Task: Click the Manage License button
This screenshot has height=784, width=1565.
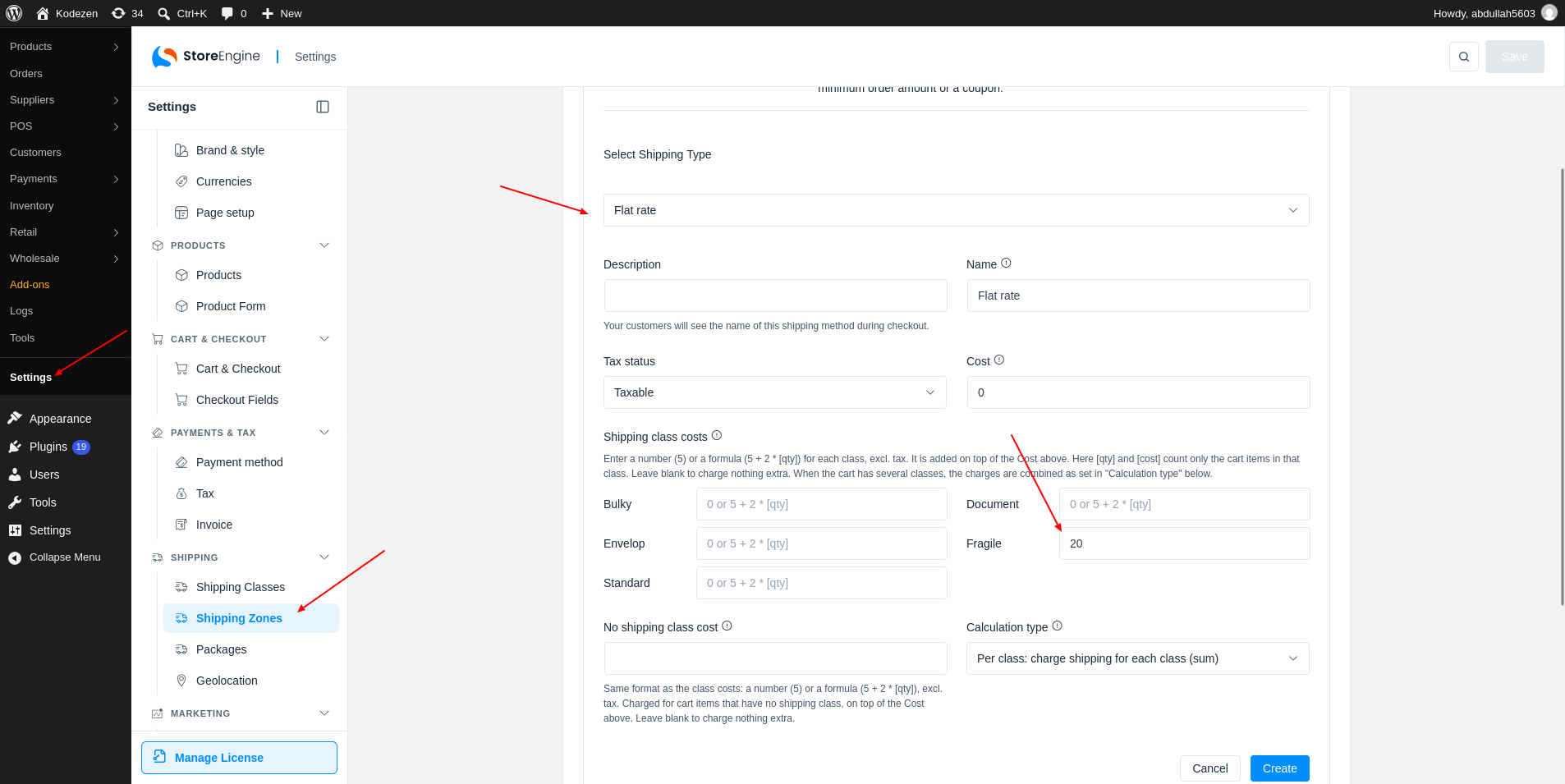Action: click(x=239, y=758)
